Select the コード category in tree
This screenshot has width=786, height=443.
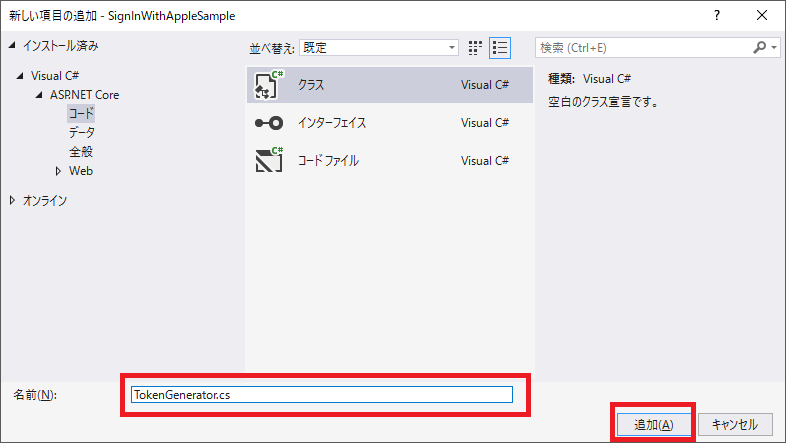click(x=81, y=113)
